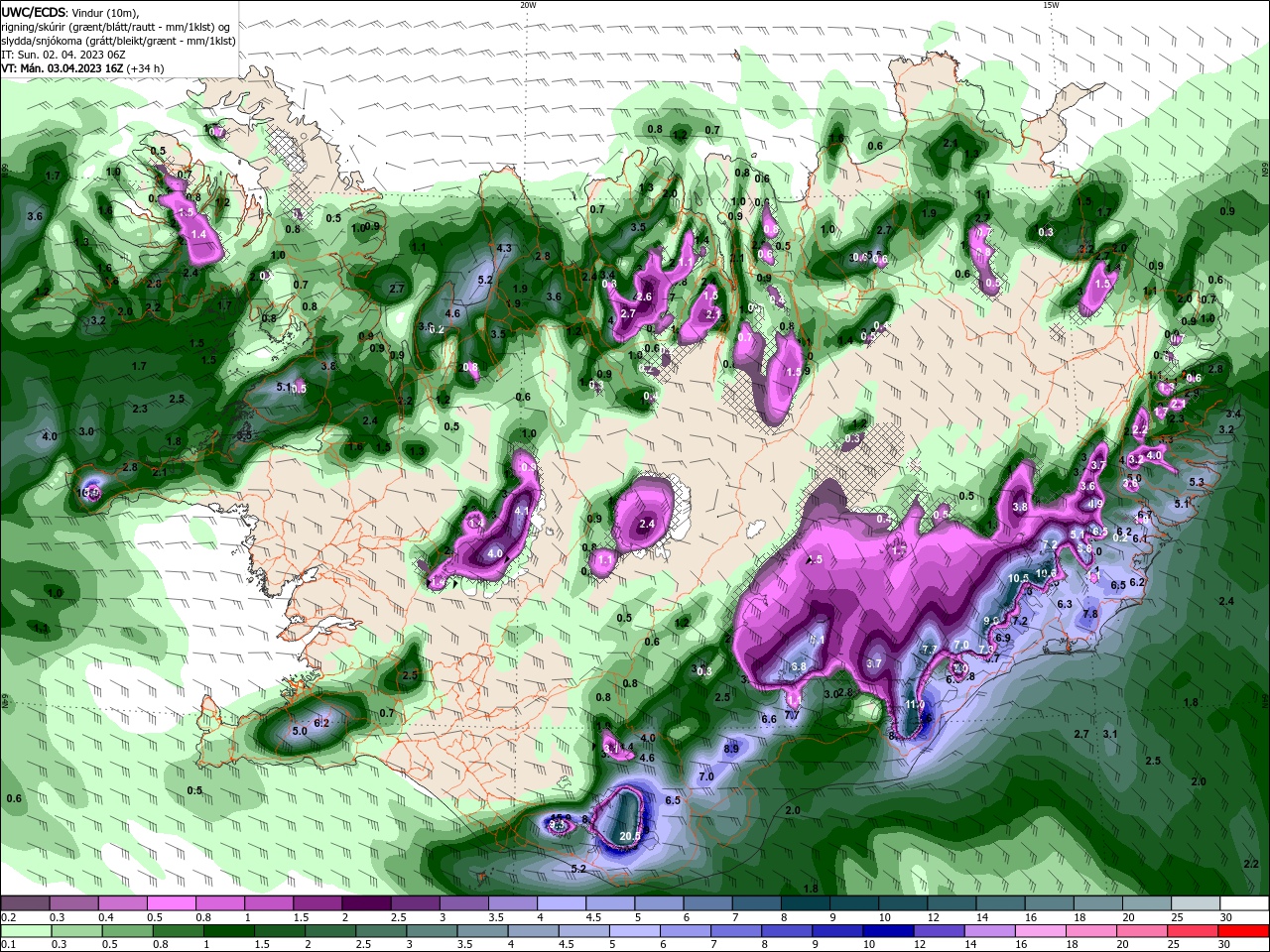Click the 0.2 label in the legend
The image size is (1270, 952).
pyautogui.click(x=9, y=917)
